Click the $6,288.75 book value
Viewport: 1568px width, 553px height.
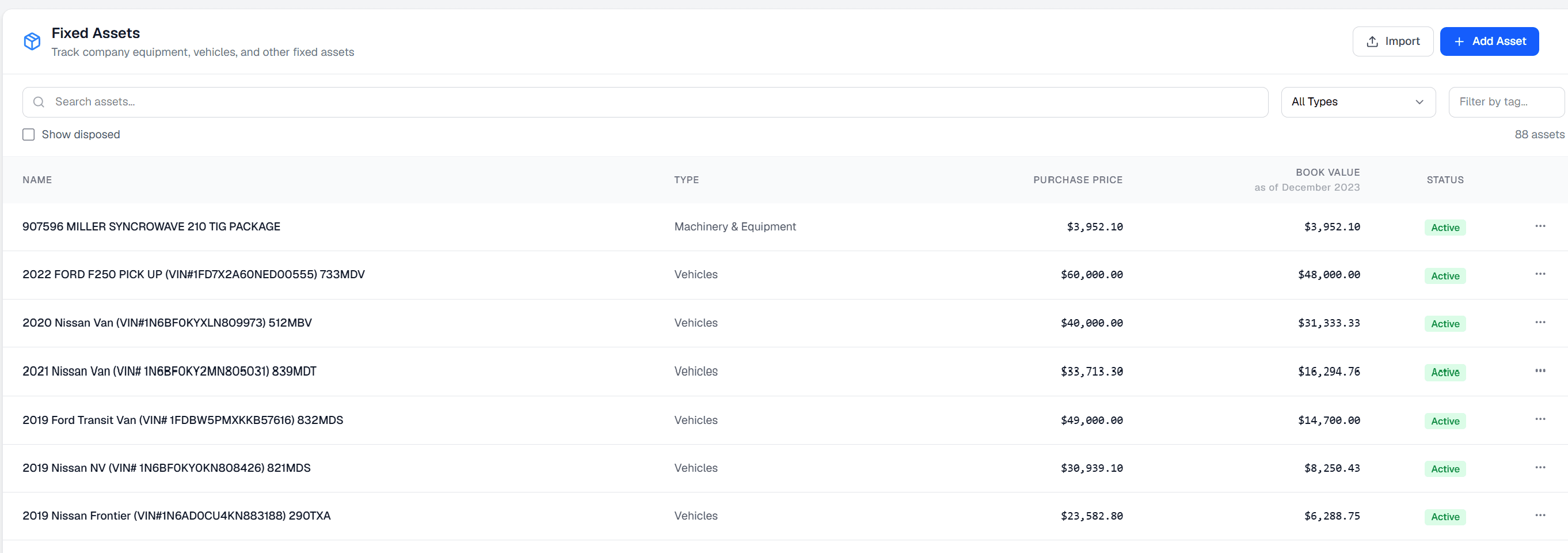[x=1332, y=516]
